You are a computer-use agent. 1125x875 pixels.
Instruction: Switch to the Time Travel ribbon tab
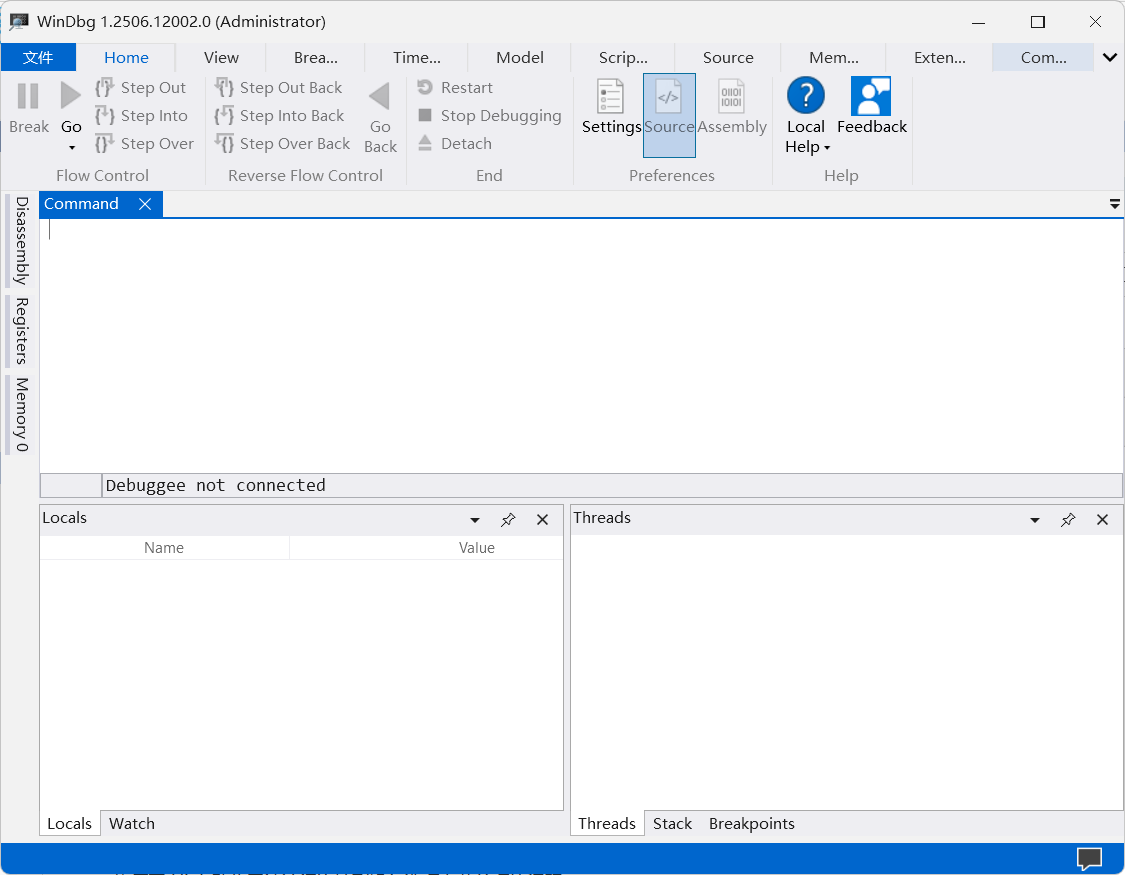click(417, 57)
